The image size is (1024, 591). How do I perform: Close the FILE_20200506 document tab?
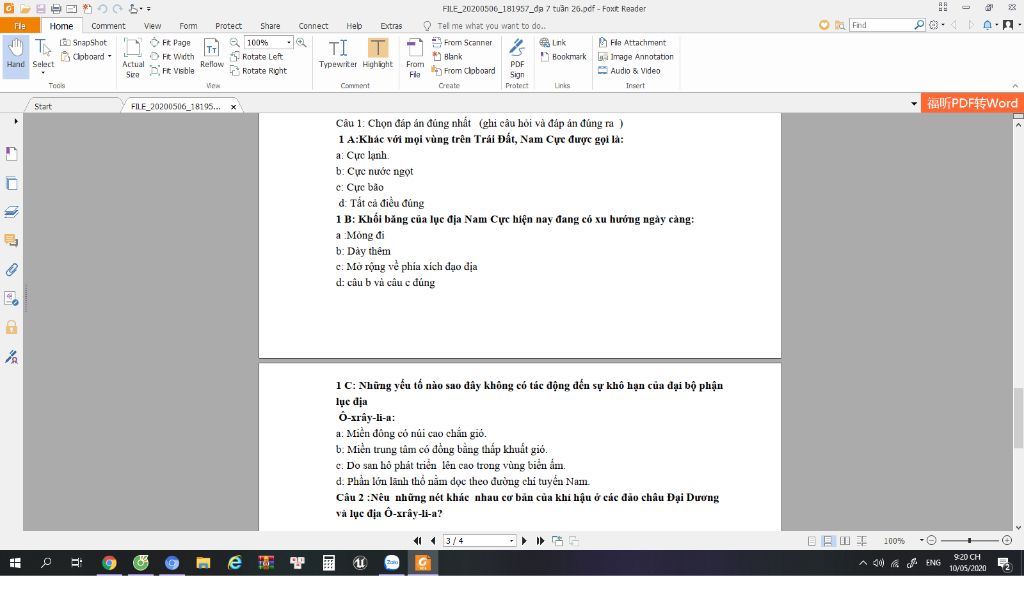coord(233,106)
